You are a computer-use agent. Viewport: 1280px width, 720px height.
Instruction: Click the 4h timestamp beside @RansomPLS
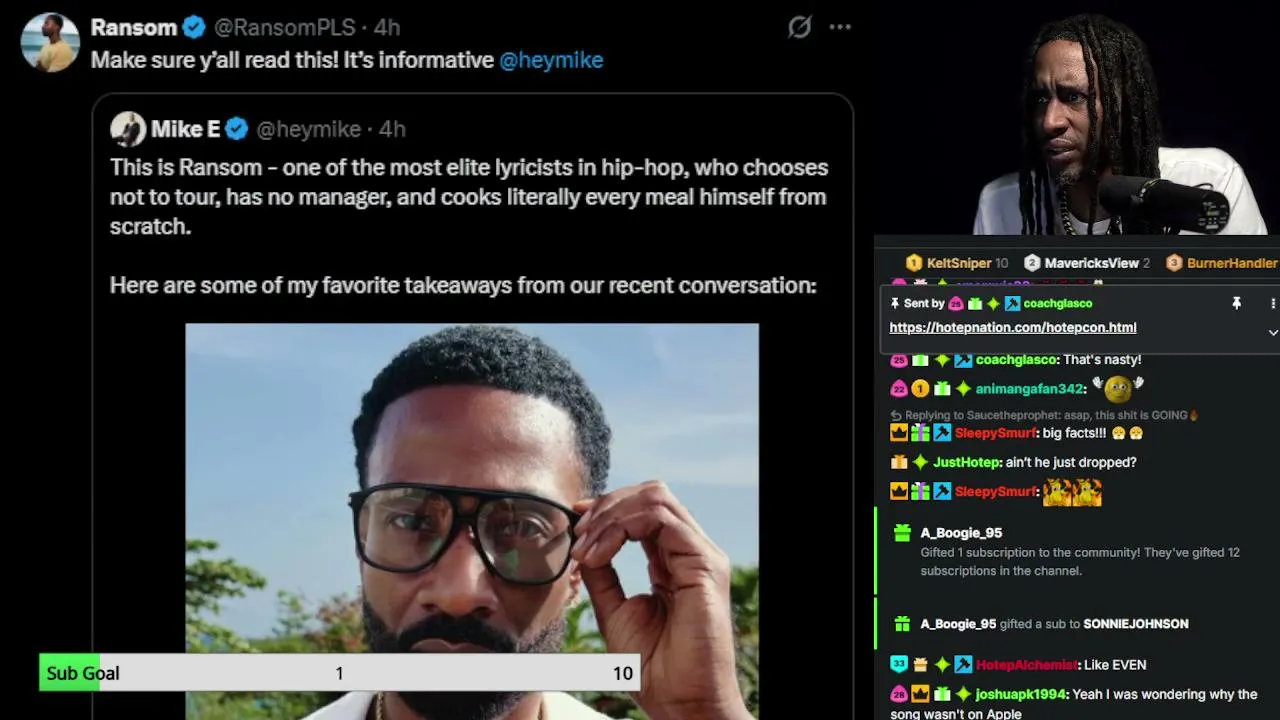pyautogui.click(x=387, y=27)
